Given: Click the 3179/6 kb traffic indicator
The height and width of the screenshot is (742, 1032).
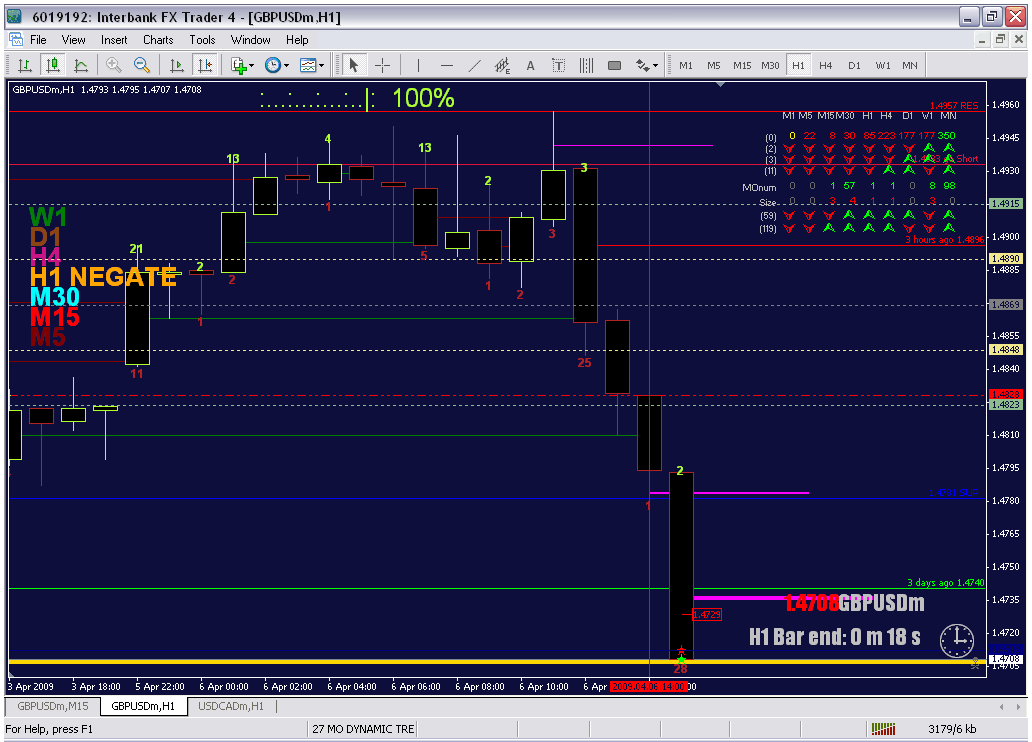Looking at the screenshot, I should pos(952,729).
